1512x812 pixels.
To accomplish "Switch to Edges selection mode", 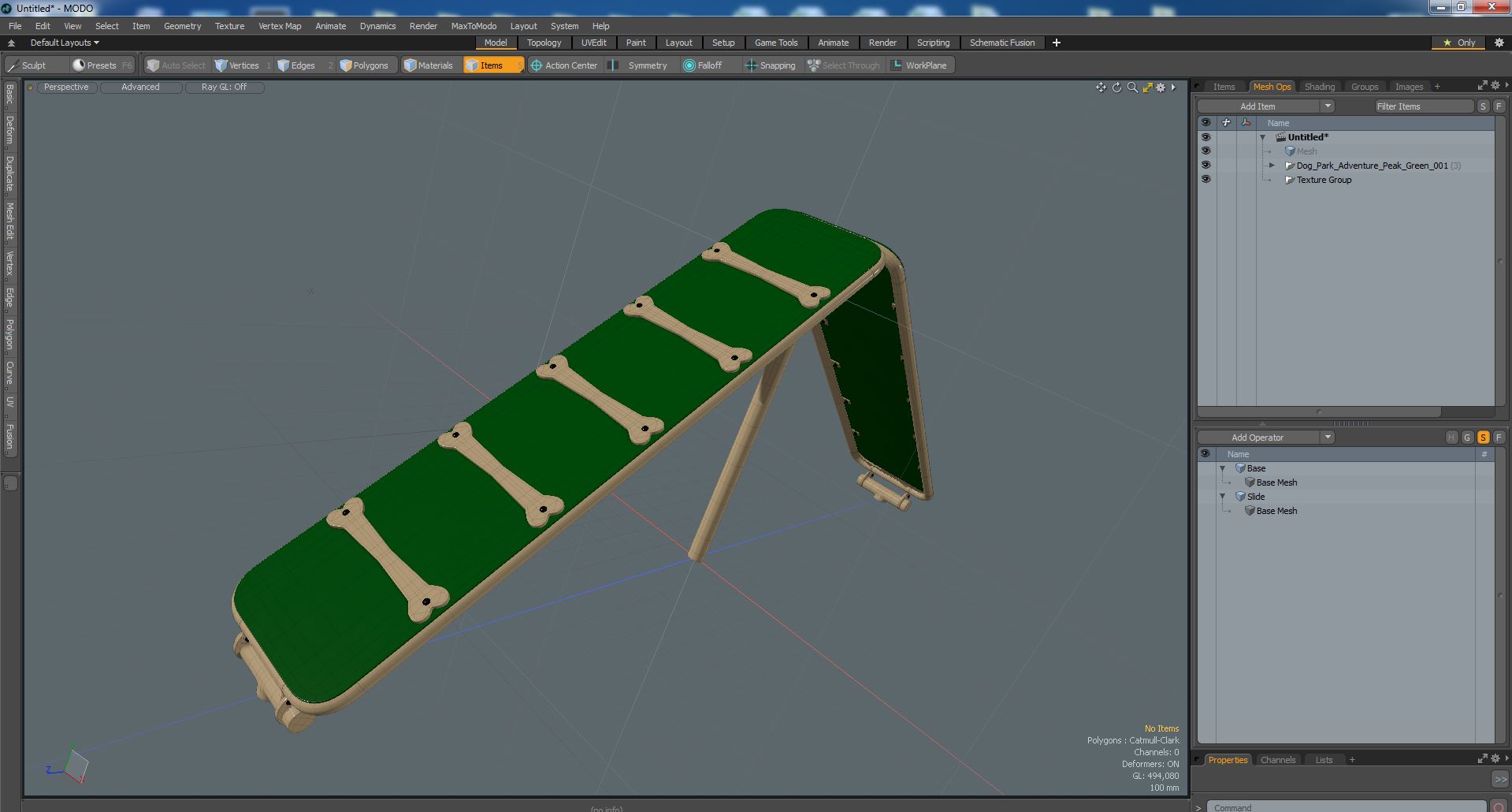I will point(303,65).
